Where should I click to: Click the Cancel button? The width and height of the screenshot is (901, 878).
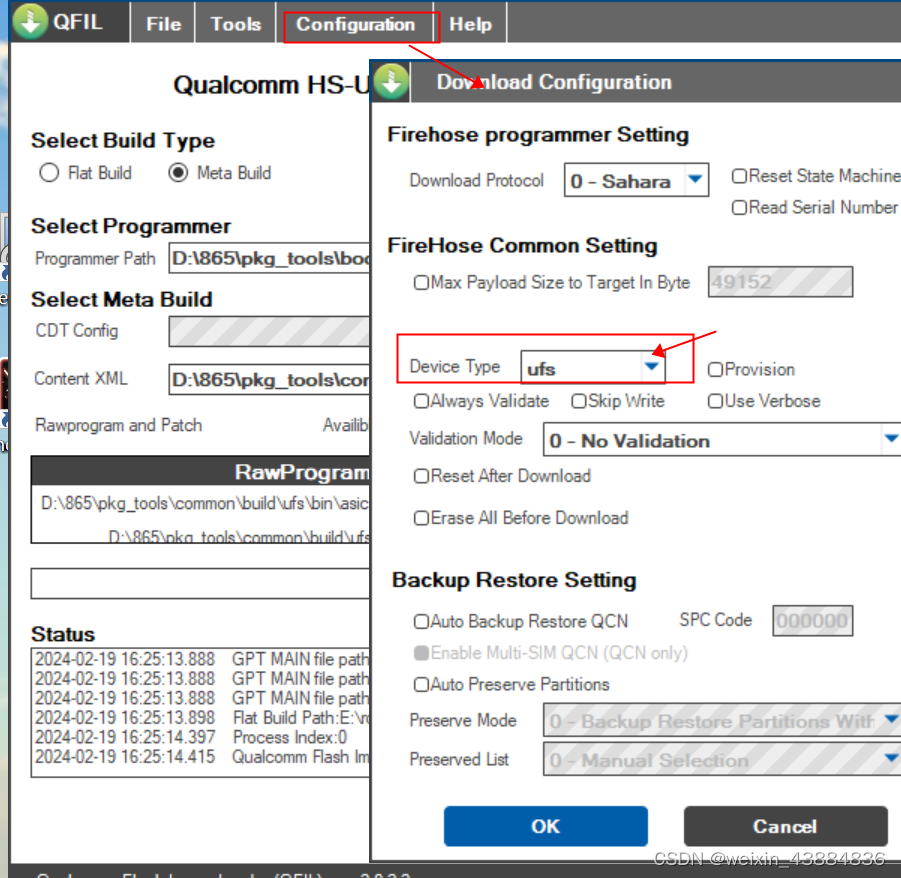pos(786,826)
